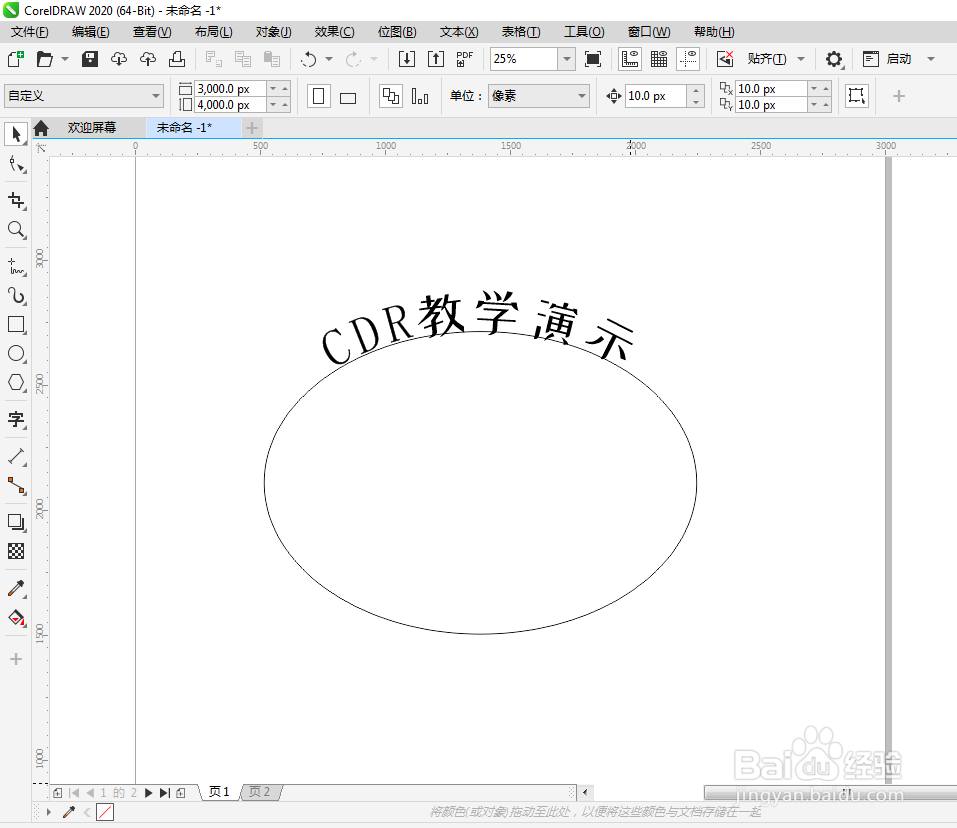
Task: Select the Color Eyedropper tool
Action: coord(16,588)
